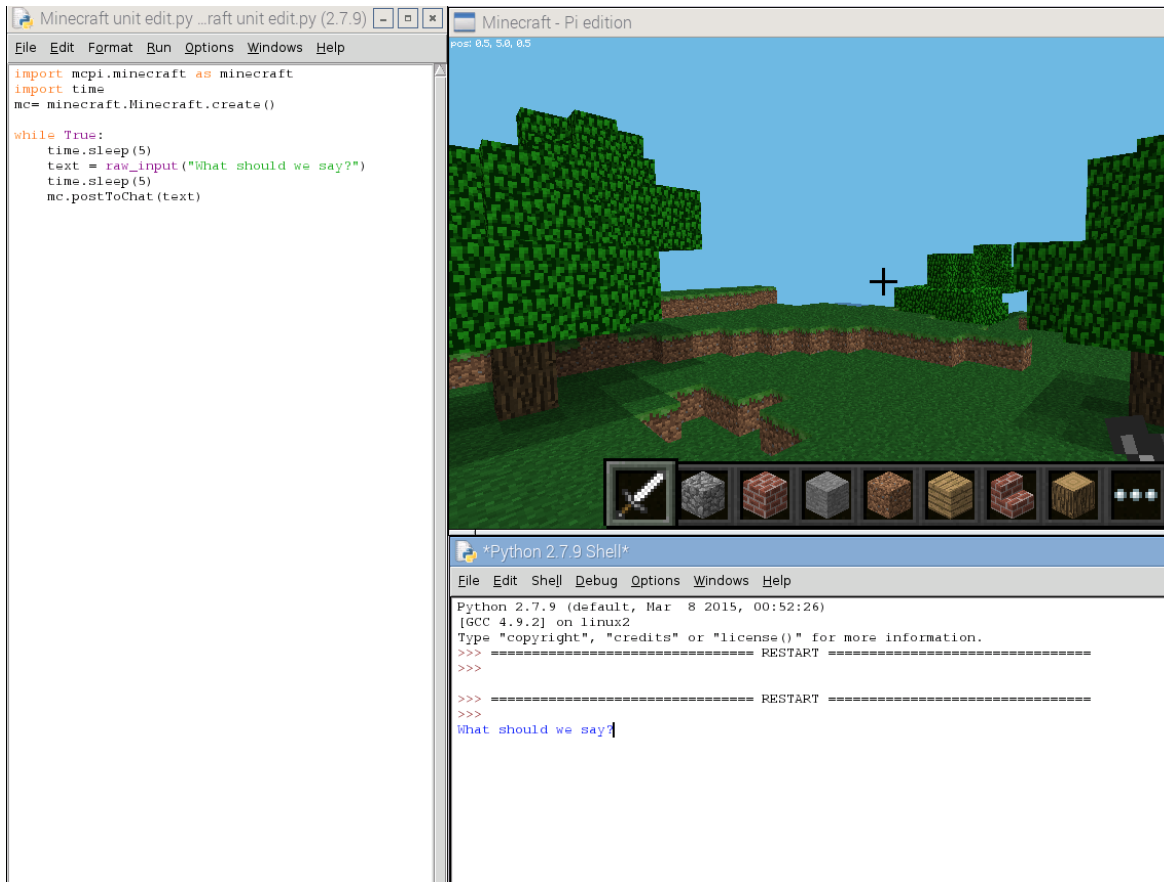Open the Options menu in the editor window
Viewport: 1172px width, 884px height.
click(x=209, y=48)
